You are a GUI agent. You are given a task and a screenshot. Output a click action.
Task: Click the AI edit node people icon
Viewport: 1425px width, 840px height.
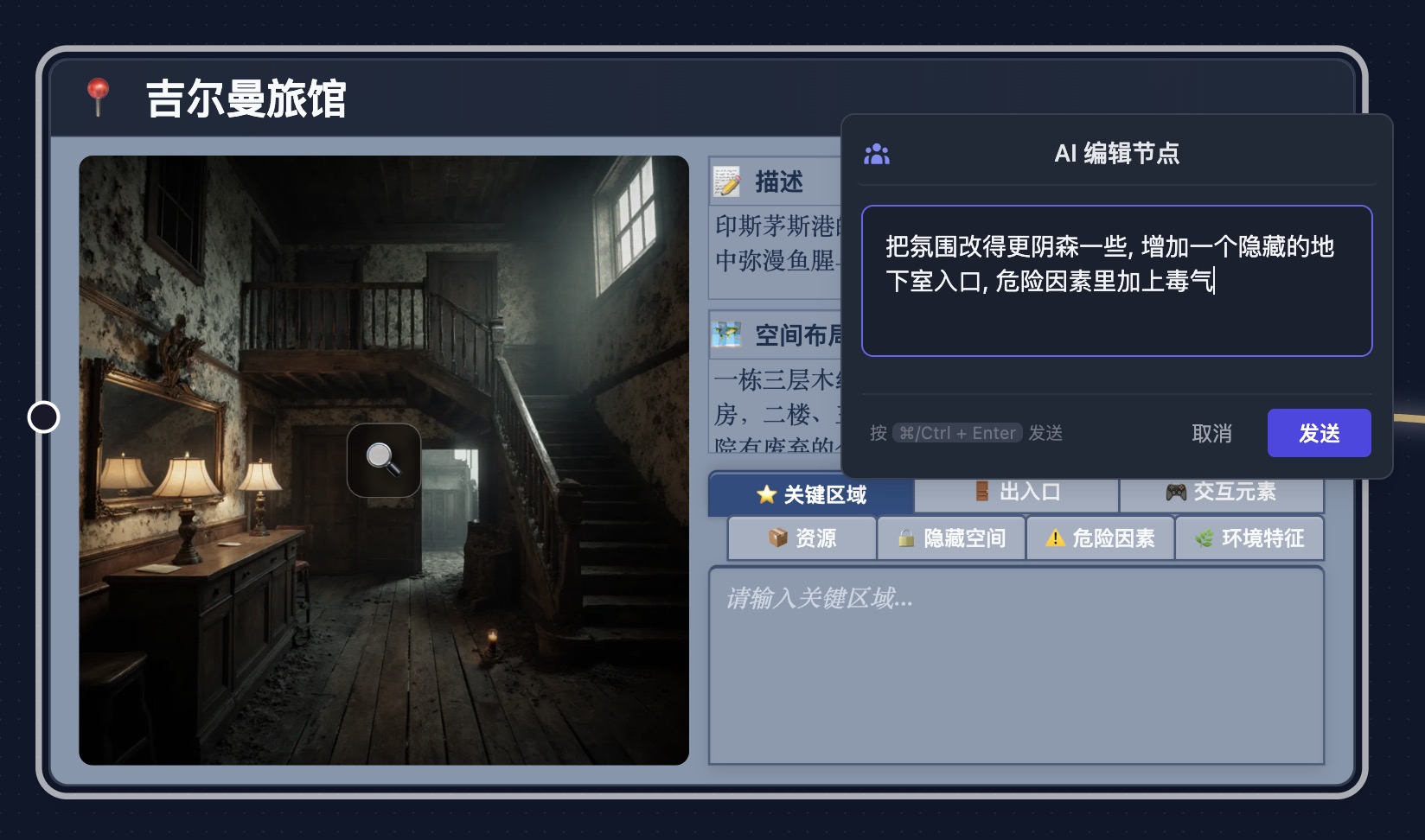point(877,154)
